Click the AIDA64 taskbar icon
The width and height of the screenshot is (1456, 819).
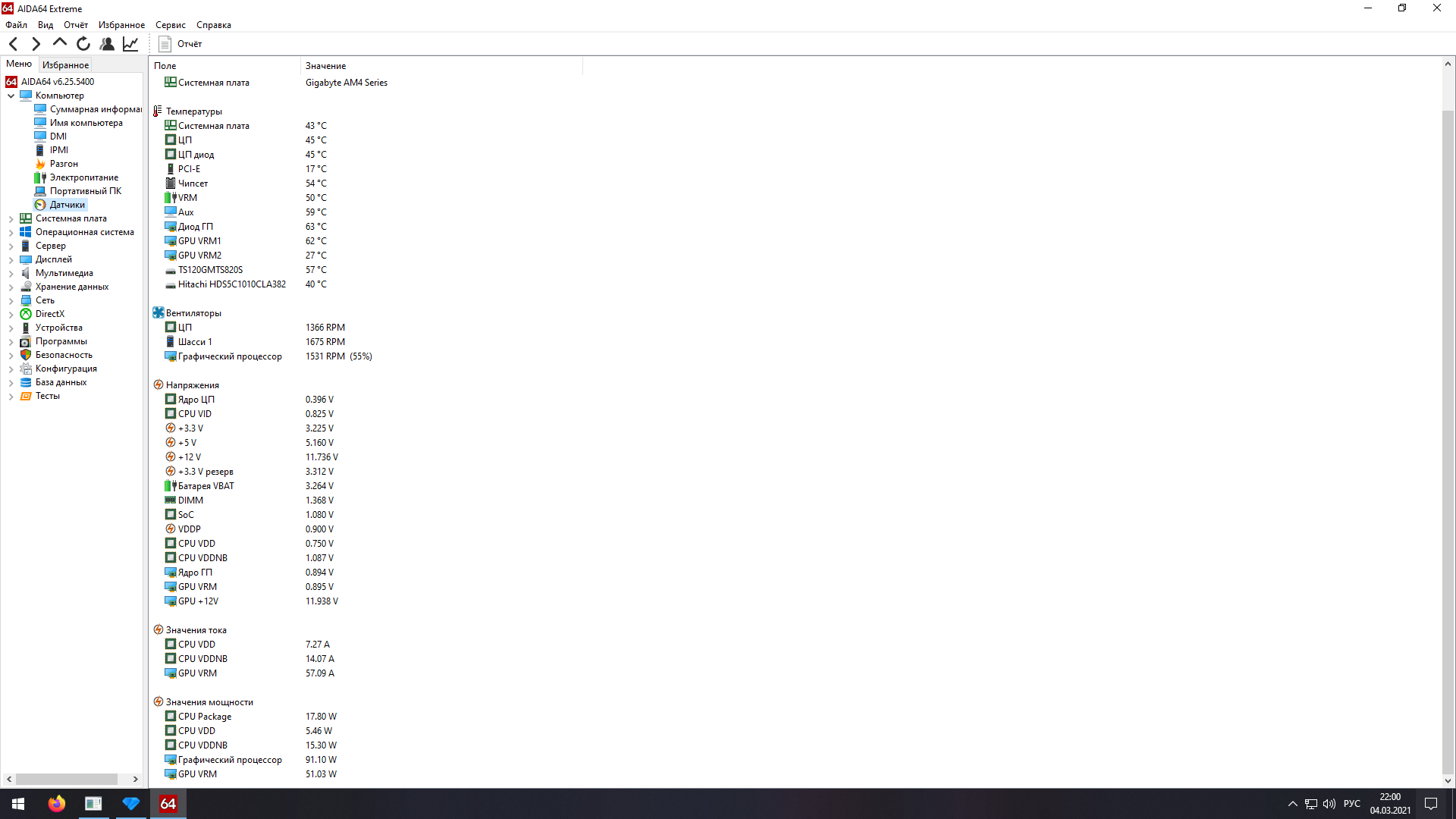click(x=168, y=804)
